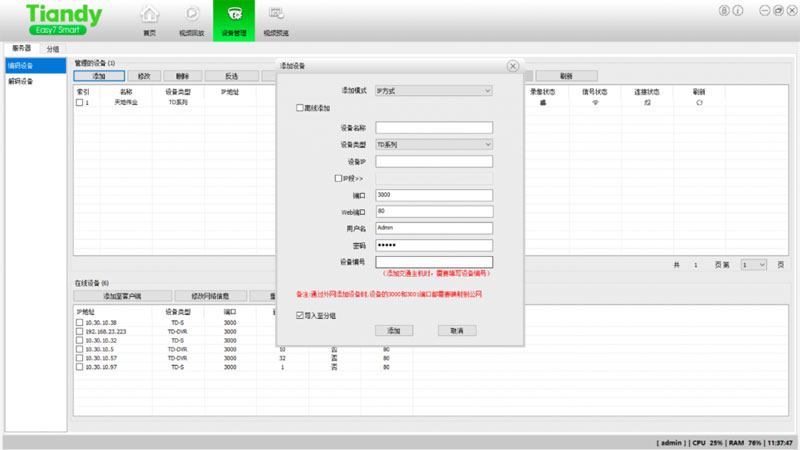Check the box for online device 192.168.23.223
This screenshot has width=800, height=450.
click(x=80, y=331)
